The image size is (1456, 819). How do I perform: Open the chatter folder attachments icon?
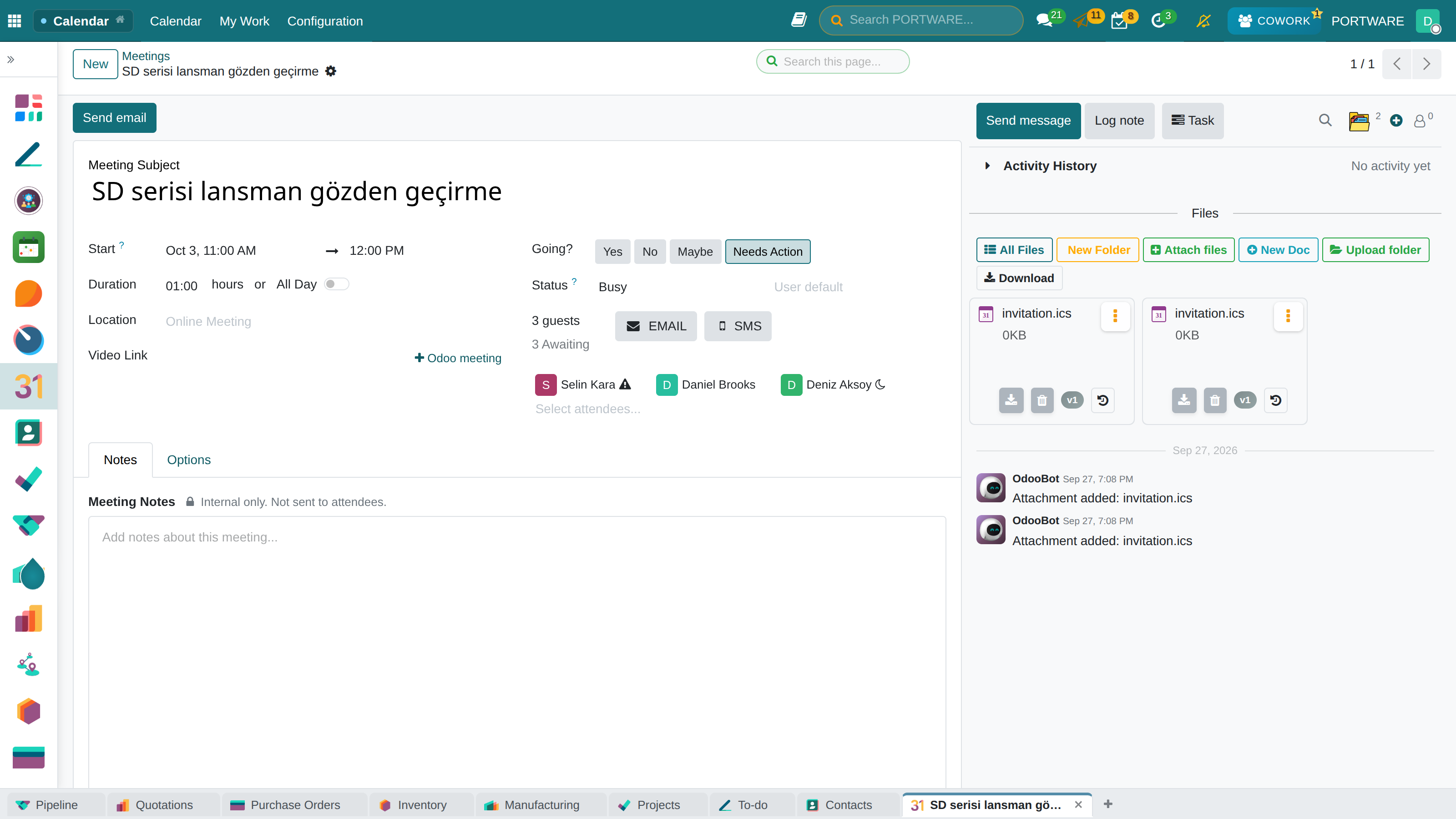pos(1359,121)
